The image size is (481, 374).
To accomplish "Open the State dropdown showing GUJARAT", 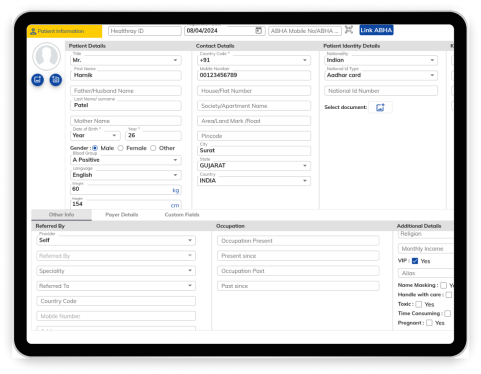I will pyautogui.click(x=254, y=166).
